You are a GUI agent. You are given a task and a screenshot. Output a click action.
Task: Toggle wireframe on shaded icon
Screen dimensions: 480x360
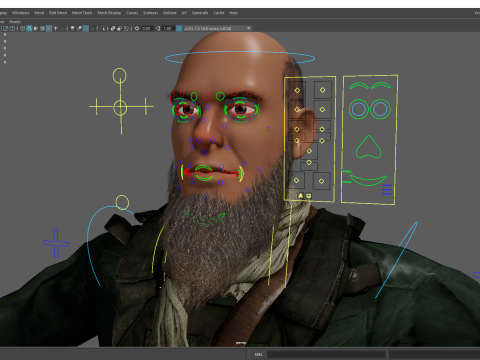coord(42,28)
